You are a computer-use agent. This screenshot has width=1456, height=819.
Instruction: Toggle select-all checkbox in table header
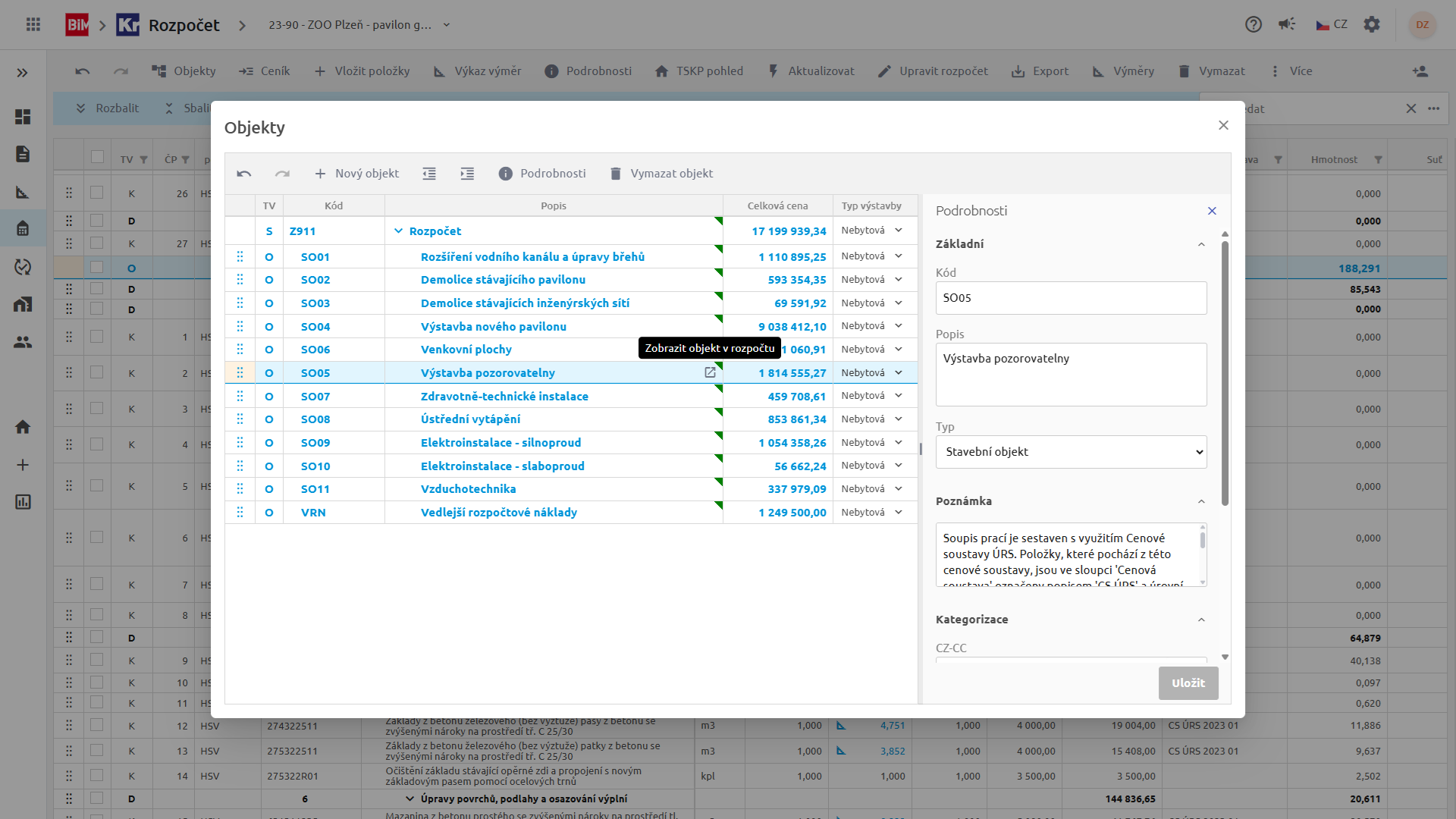[x=97, y=157]
